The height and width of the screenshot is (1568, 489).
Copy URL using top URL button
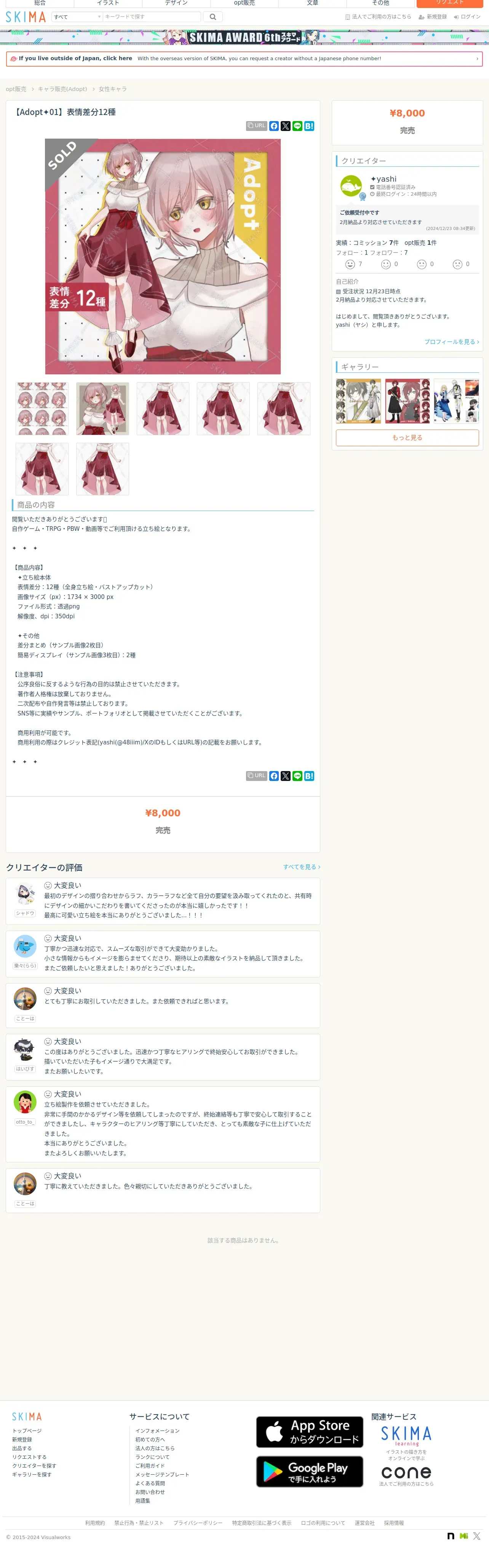tap(256, 126)
